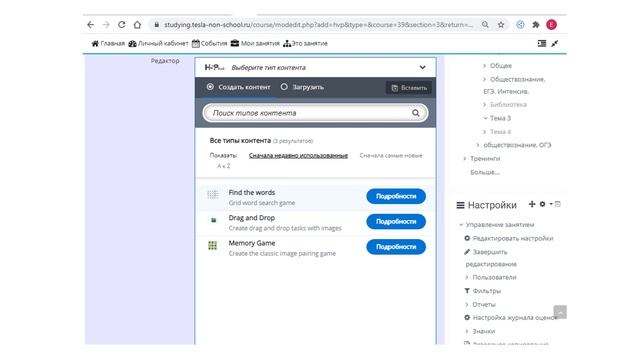This screenshot has height=360, width=640.
Task: Open the browser profile avatar
Action: coord(551,24)
